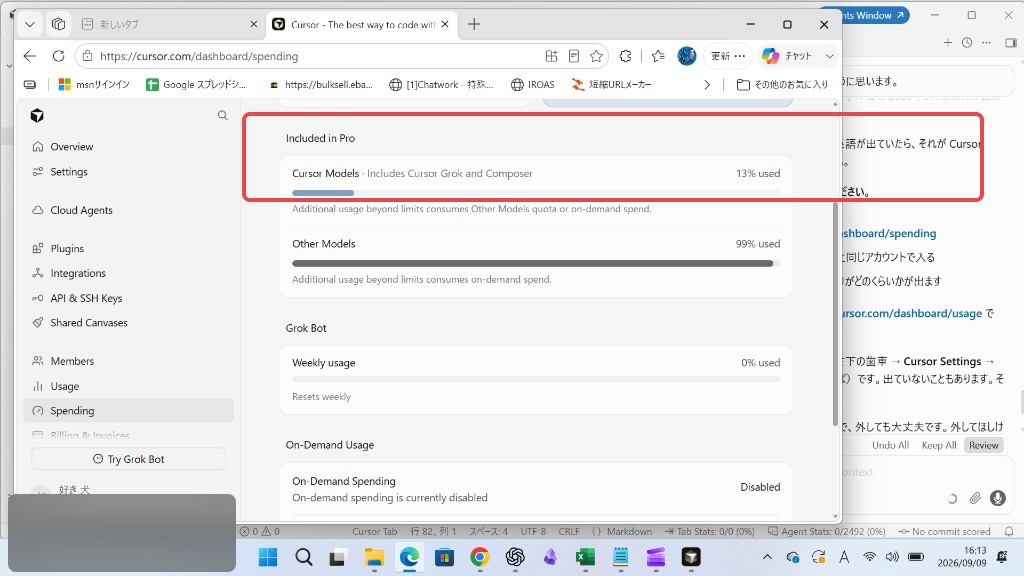Open the browser extensions puzzle icon
The image size is (1024, 576).
tap(626, 56)
